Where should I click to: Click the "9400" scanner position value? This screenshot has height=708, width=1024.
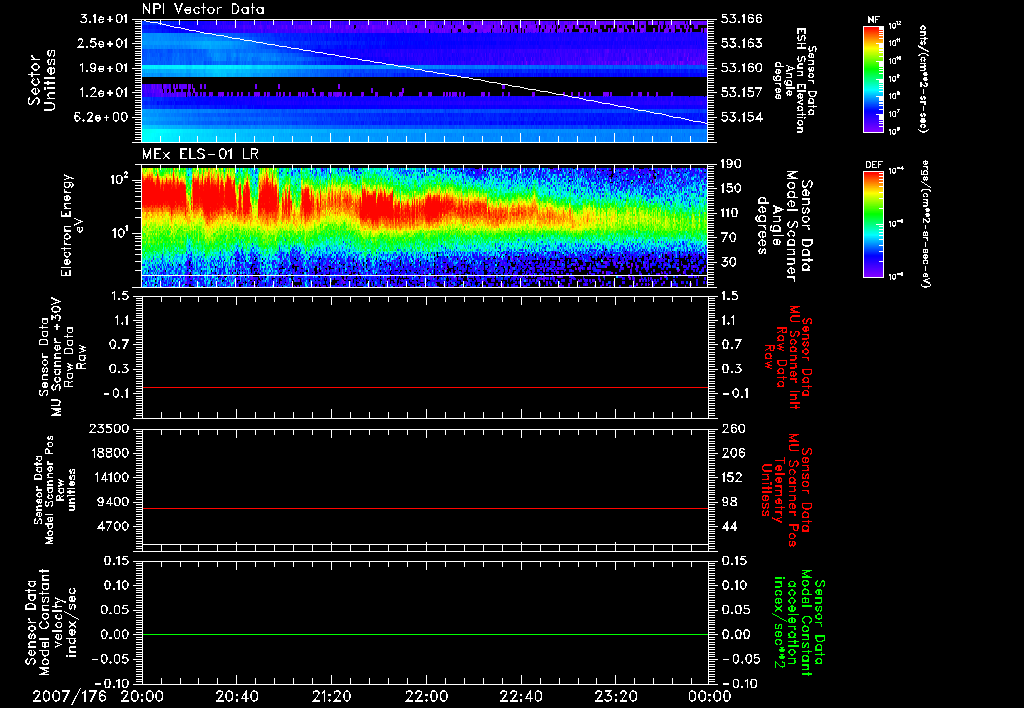tap(114, 502)
